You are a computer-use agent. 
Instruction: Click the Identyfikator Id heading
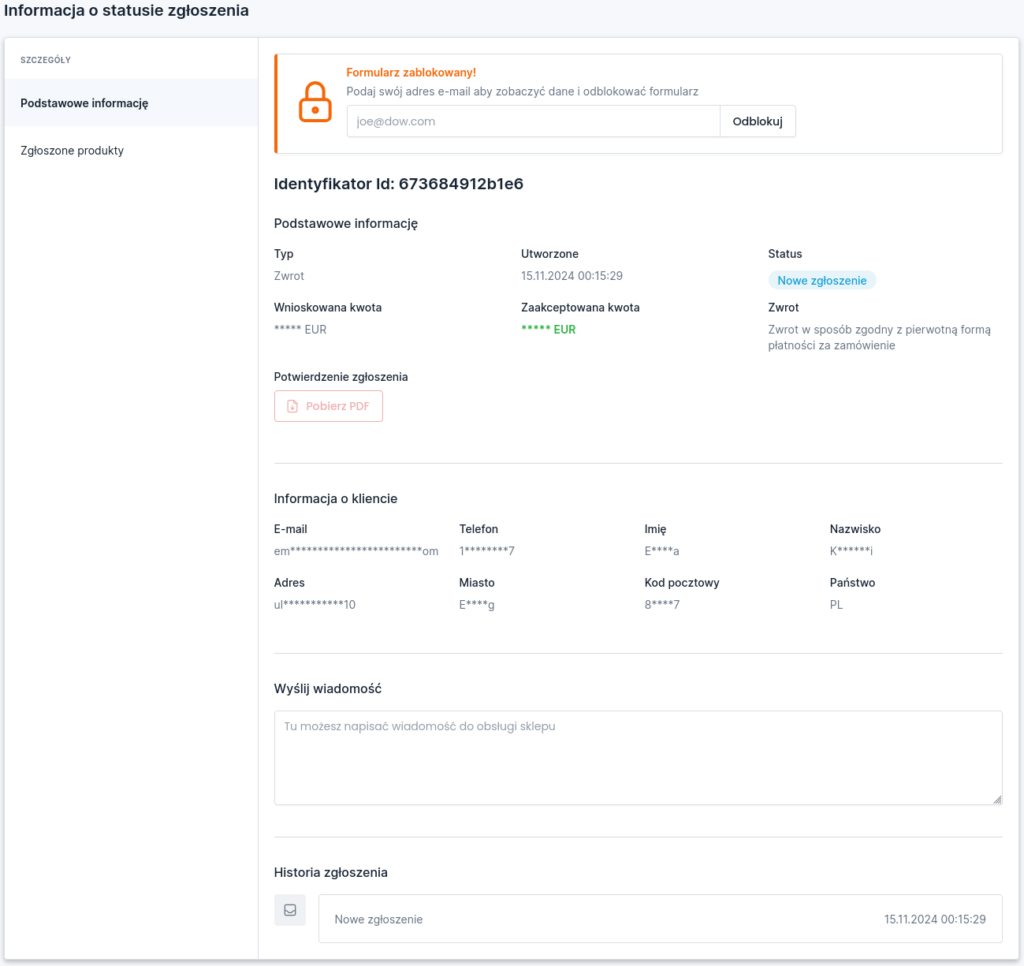pyautogui.click(x=398, y=184)
